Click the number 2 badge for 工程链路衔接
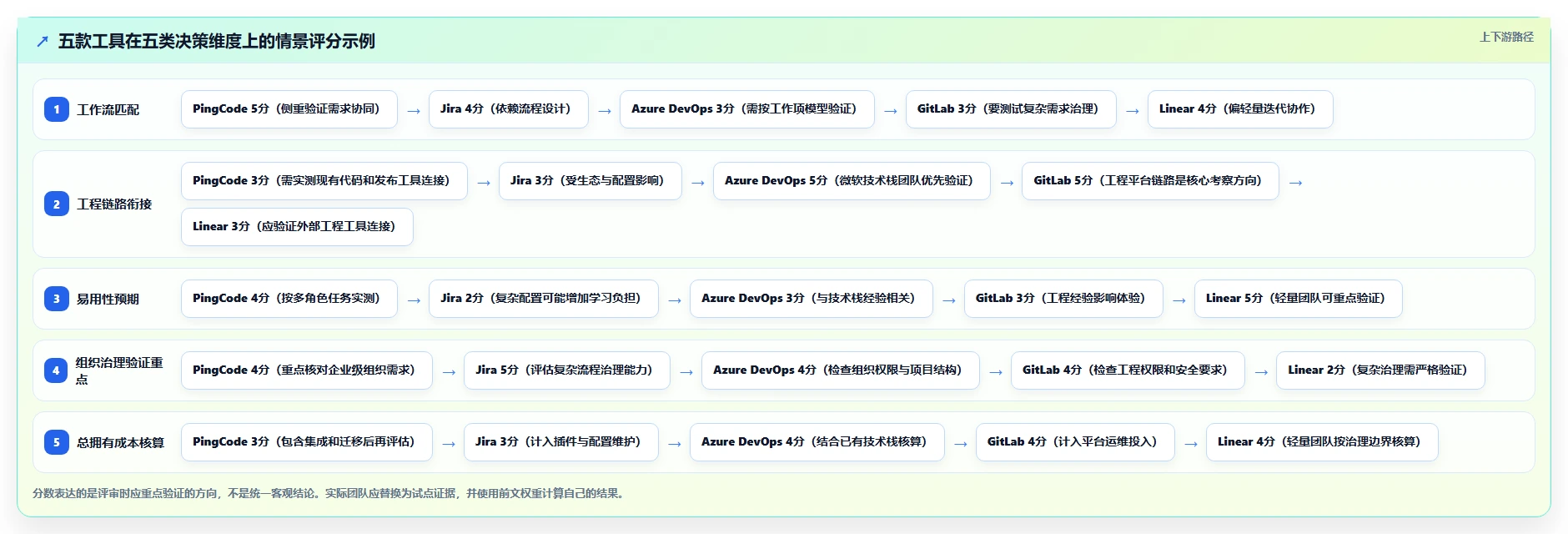Image resolution: width=1568 pixels, height=534 pixels. (57, 204)
